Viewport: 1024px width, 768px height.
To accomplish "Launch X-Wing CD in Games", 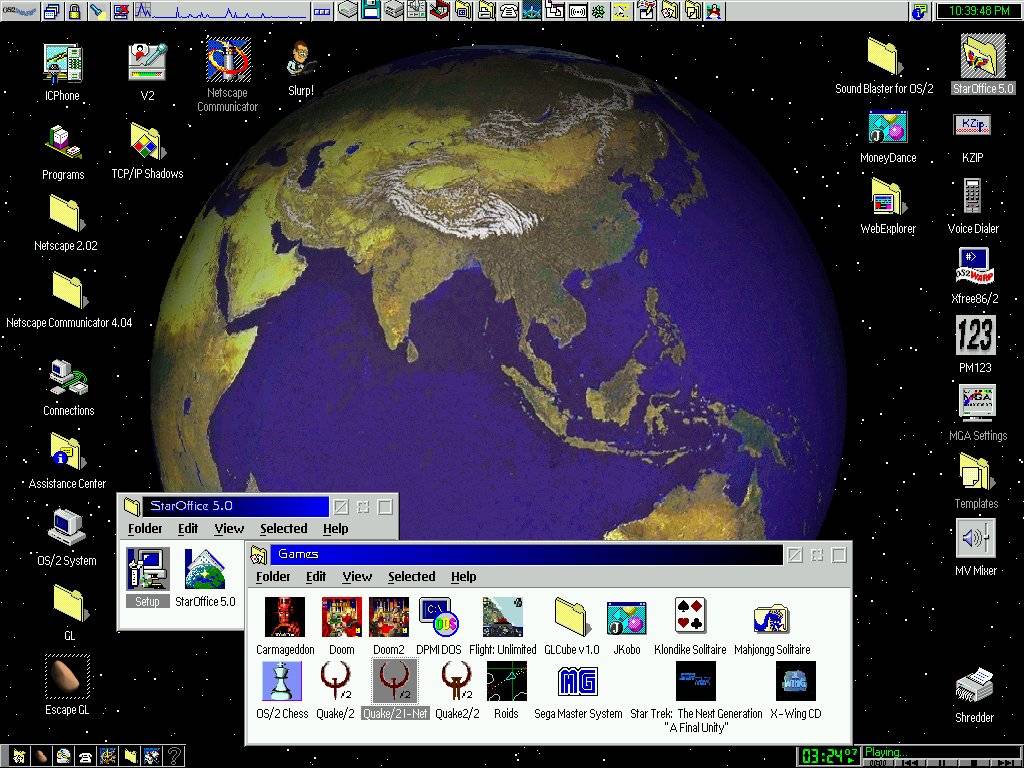I will click(795, 690).
